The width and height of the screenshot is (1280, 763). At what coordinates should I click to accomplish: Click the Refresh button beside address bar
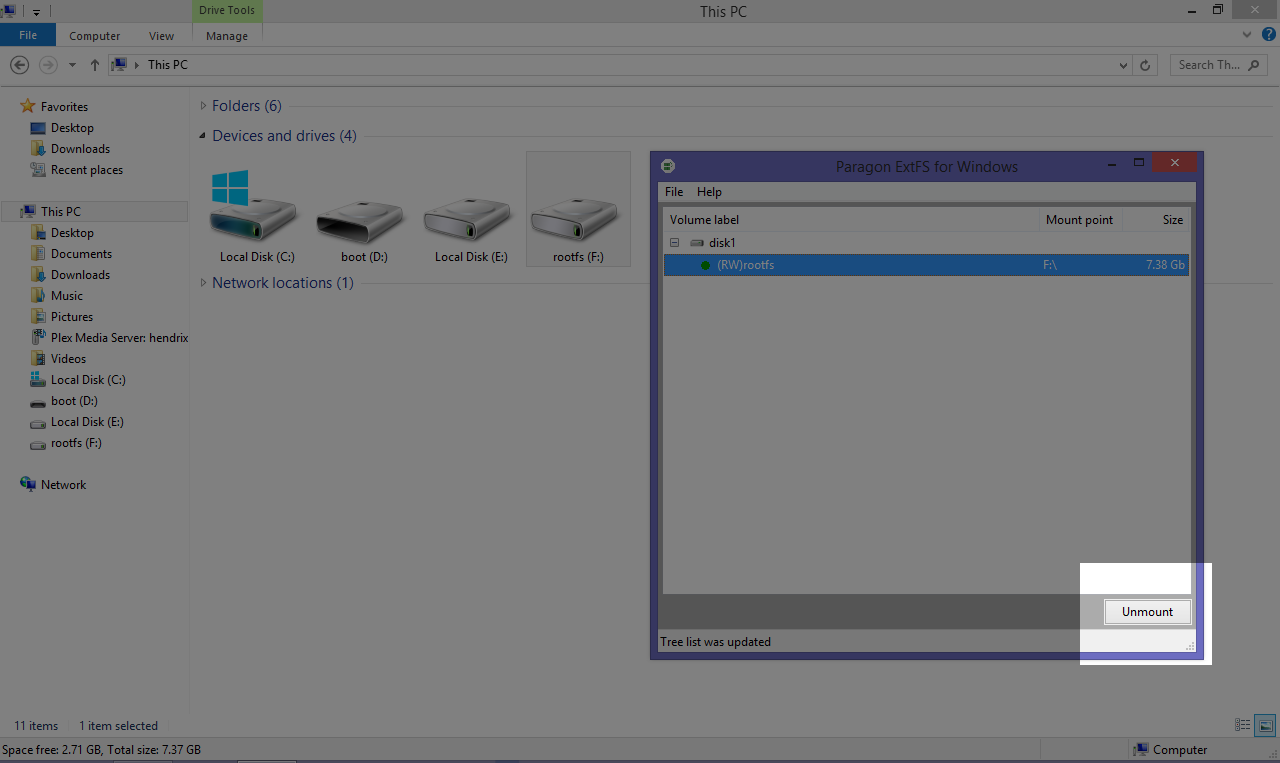click(1146, 65)
